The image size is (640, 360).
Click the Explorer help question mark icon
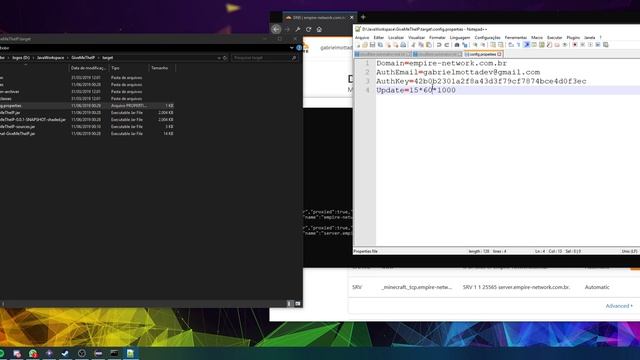(x=299, y=48)
